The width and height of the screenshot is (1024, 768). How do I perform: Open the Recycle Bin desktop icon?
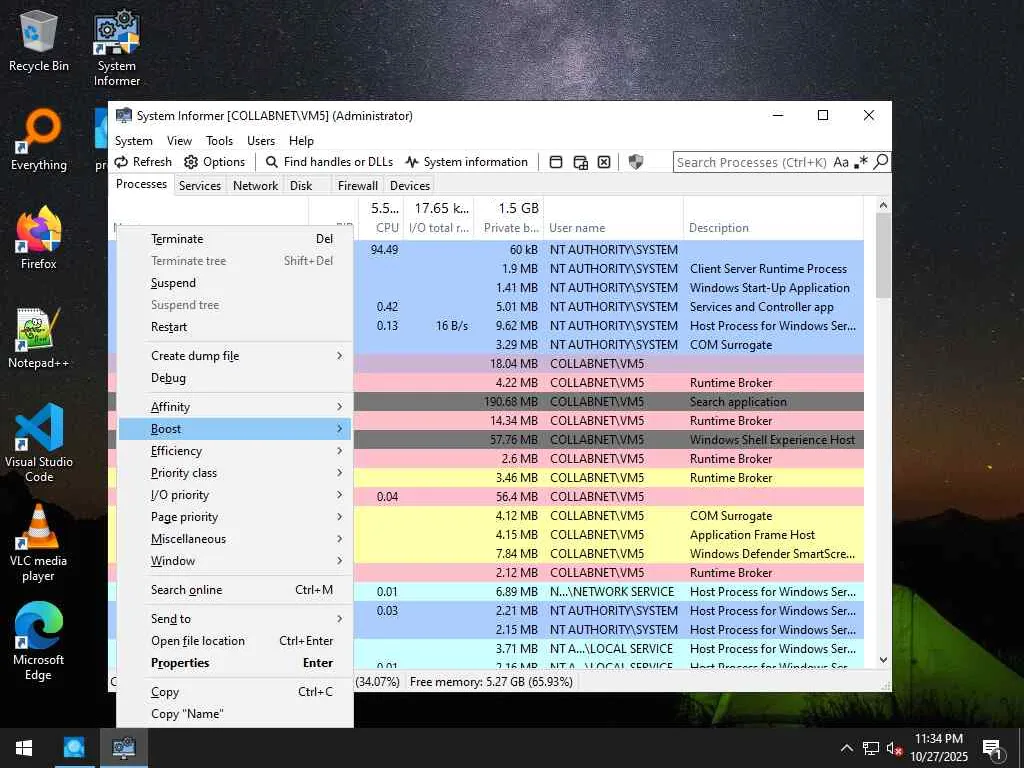(x=39, y=42)
